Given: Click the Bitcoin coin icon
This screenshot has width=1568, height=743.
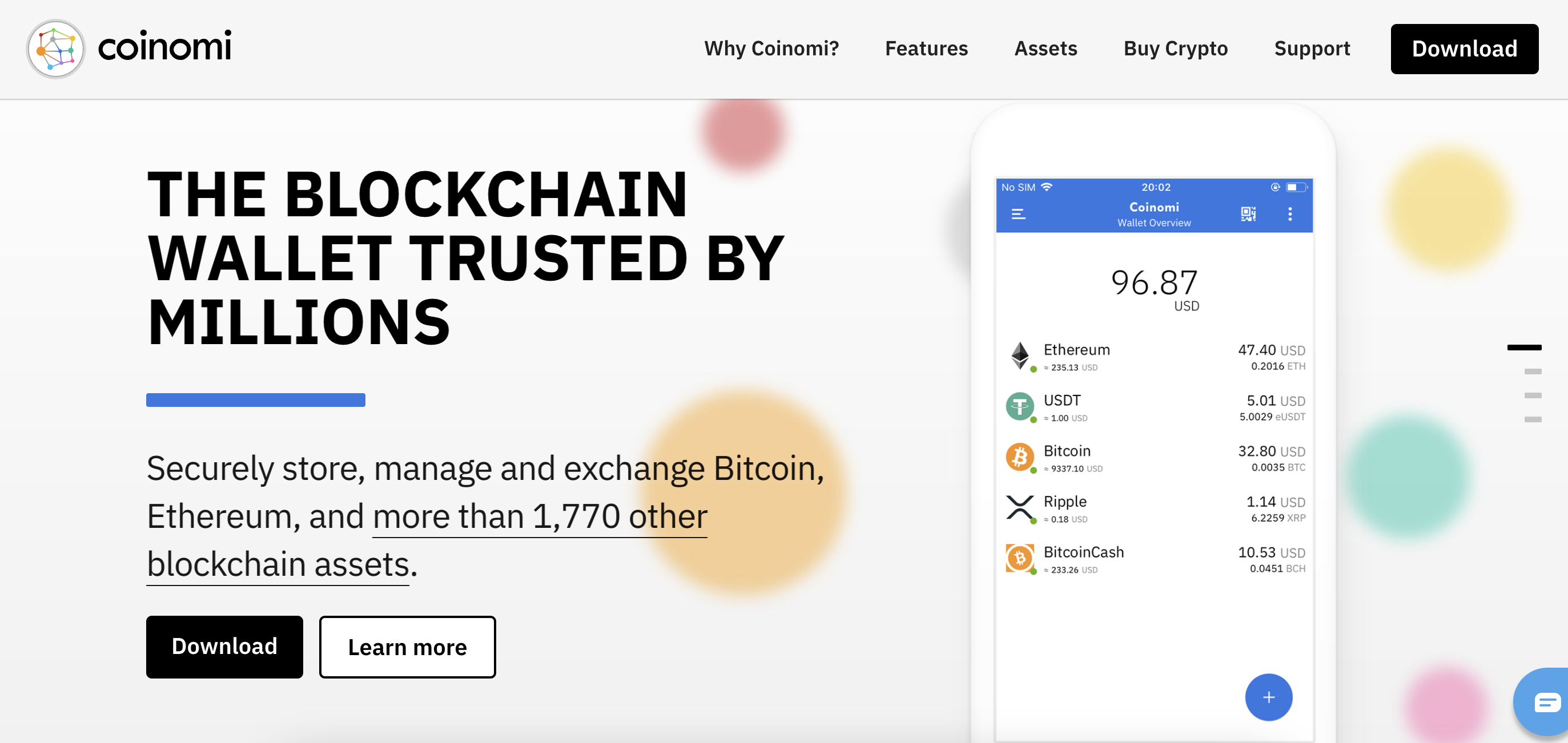Looking at the screenshot, I should tap(1020, 457).
